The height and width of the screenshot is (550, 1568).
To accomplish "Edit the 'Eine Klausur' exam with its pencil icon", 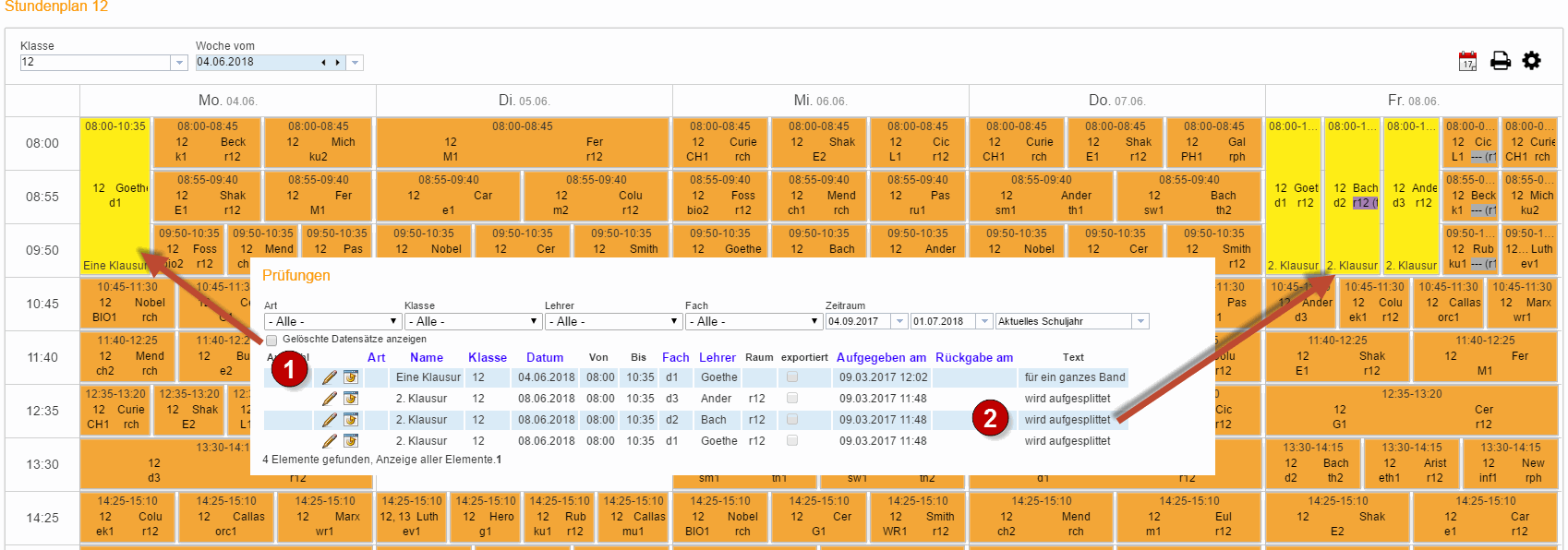I will pos(330,377).
